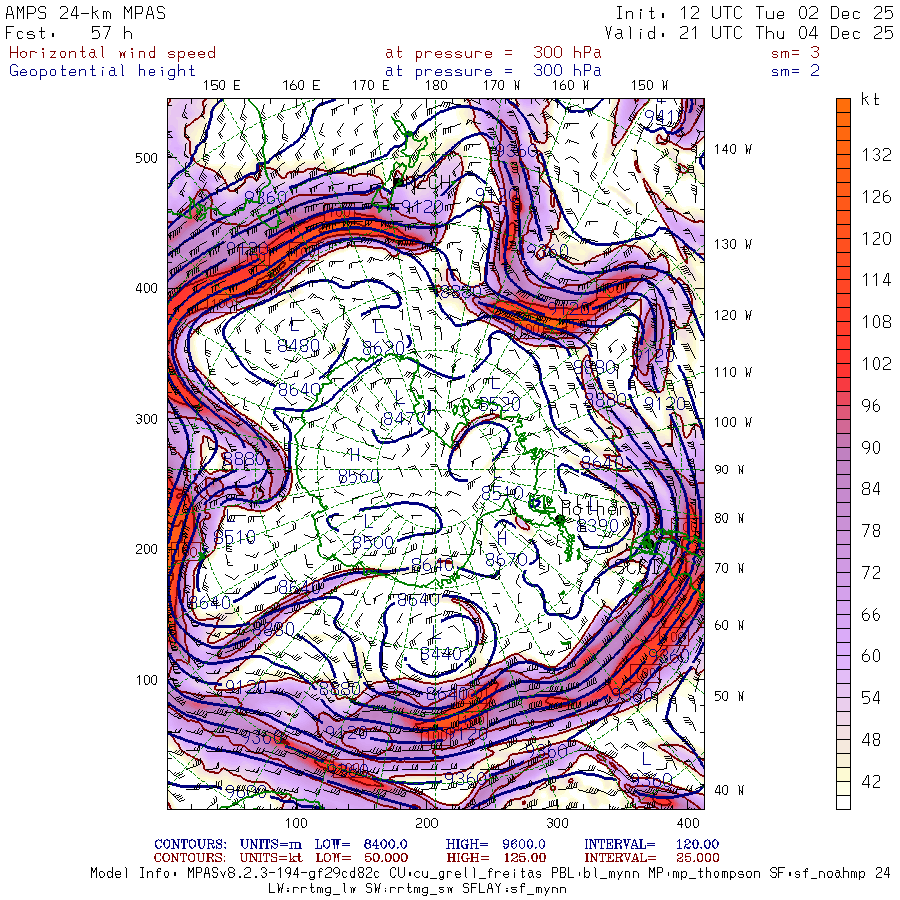The image size is (900, 900).
Task: Click the red "LOW= 50.000" contour info
Action: coord(362,858)
